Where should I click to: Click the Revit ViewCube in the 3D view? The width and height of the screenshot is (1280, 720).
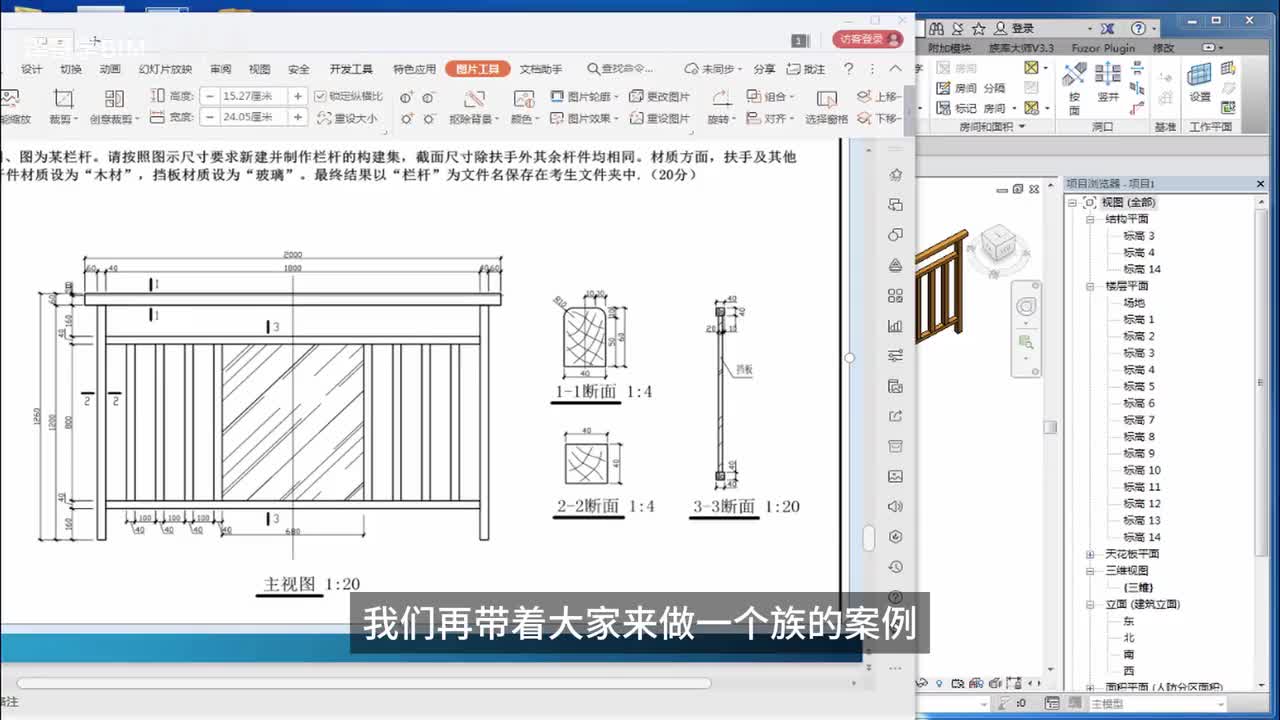pos(999,245)
